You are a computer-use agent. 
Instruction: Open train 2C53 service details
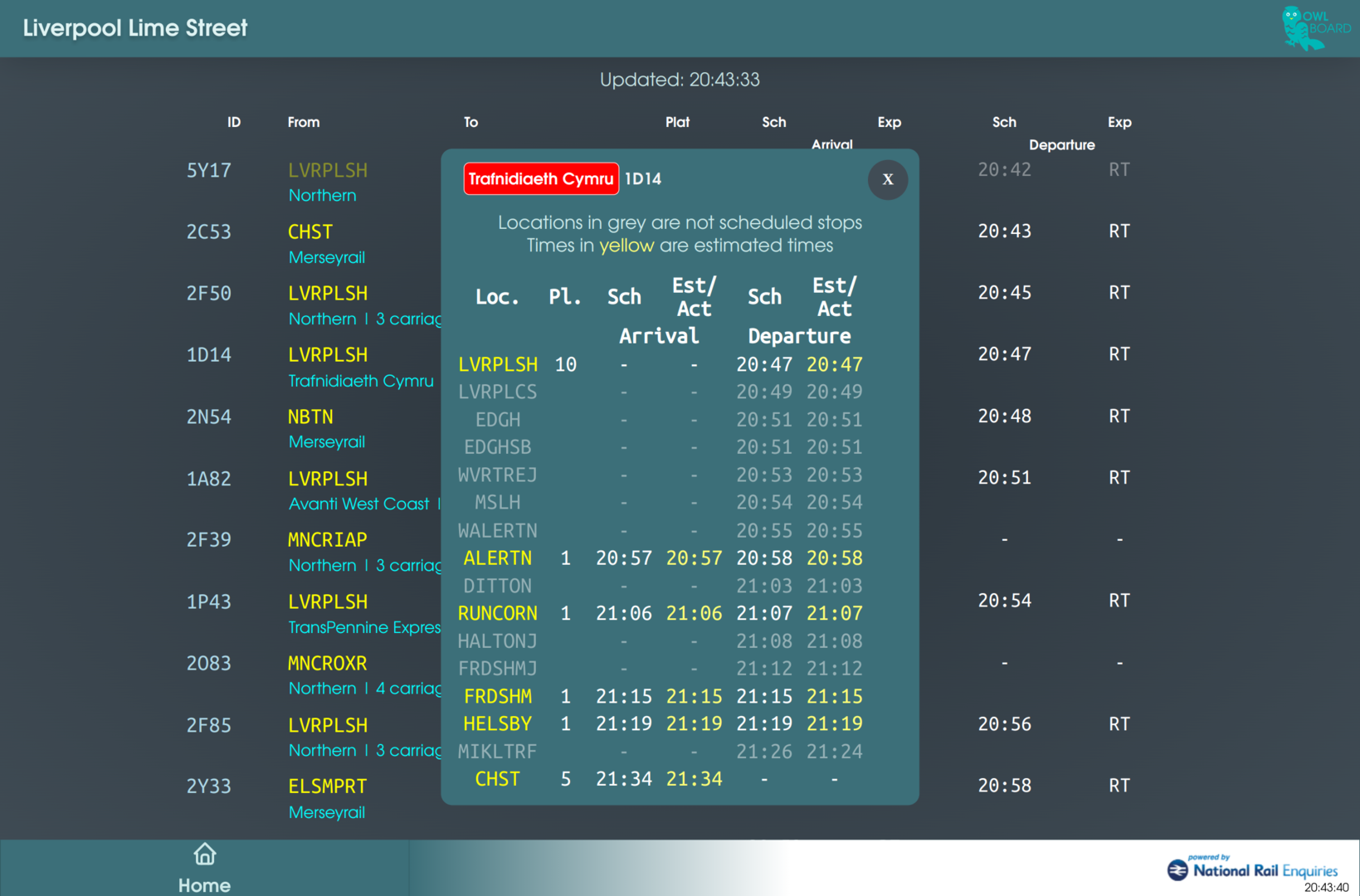208,232
